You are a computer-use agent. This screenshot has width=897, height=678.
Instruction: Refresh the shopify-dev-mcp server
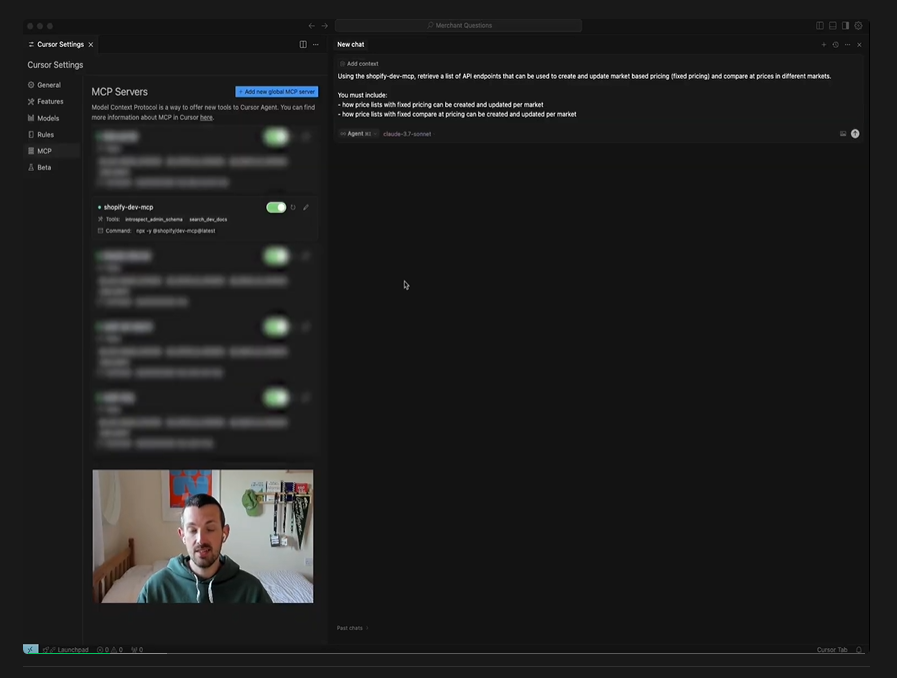(x=293, y=207)
